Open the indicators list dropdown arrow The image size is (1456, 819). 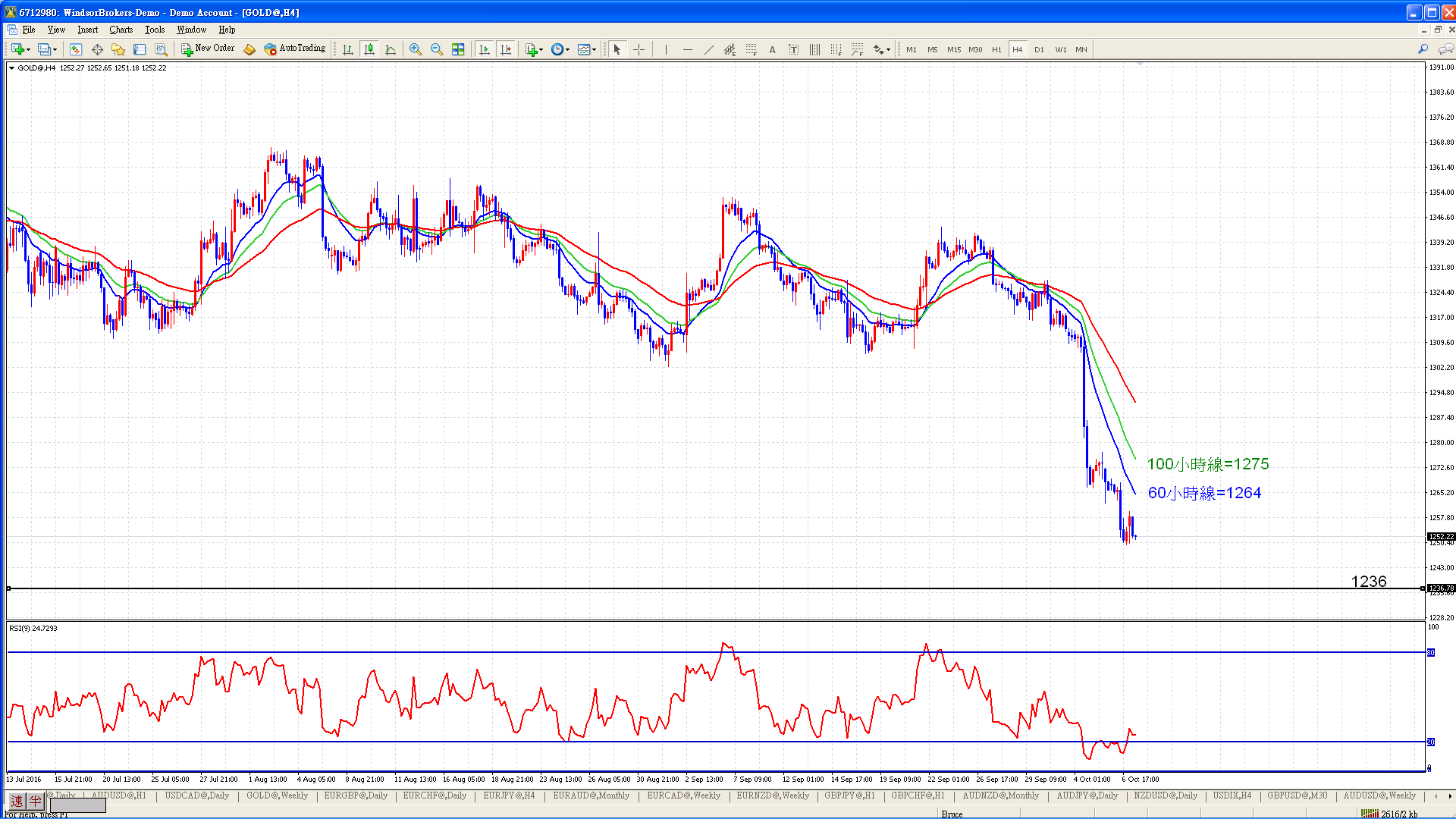(x=541, y=50)
